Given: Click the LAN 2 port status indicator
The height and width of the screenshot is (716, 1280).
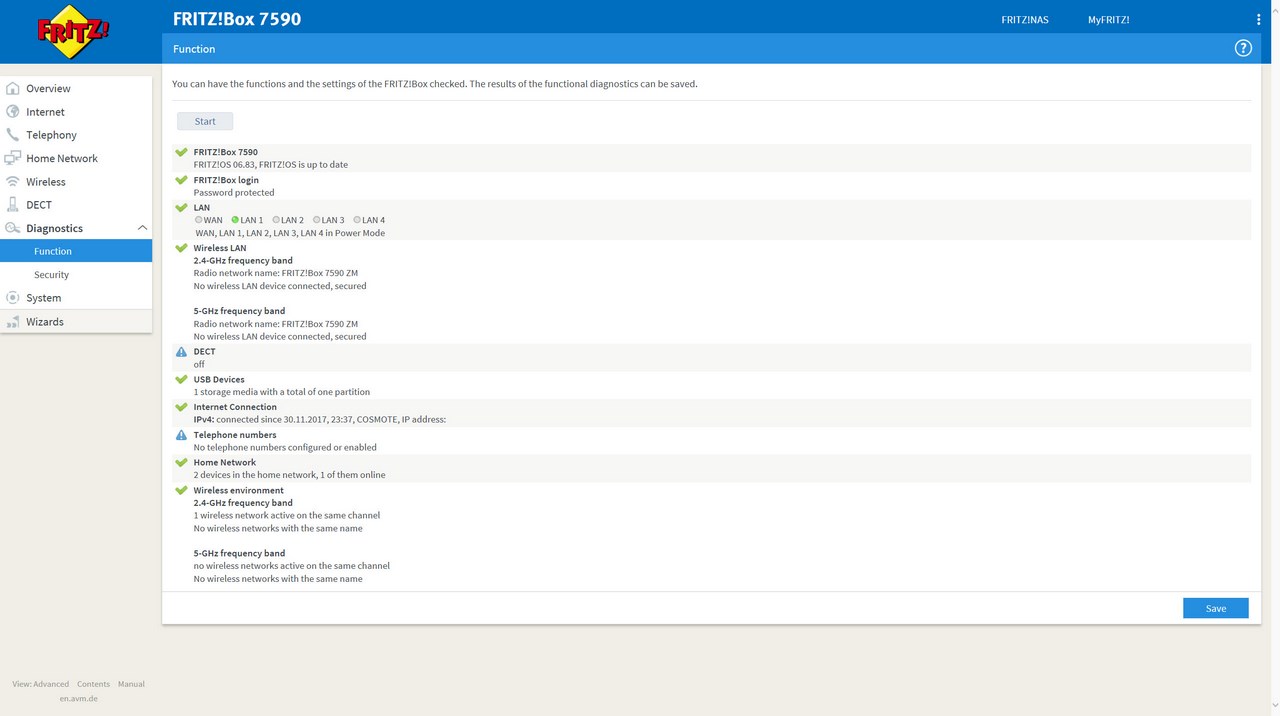Looking at the screenshot, I should 276,220.
